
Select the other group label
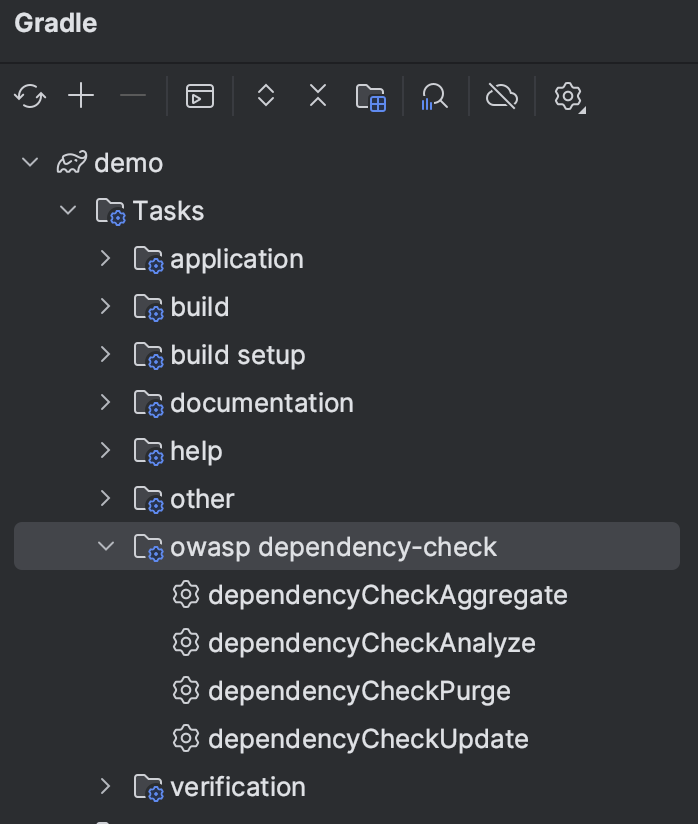click(x=202, y=499)
